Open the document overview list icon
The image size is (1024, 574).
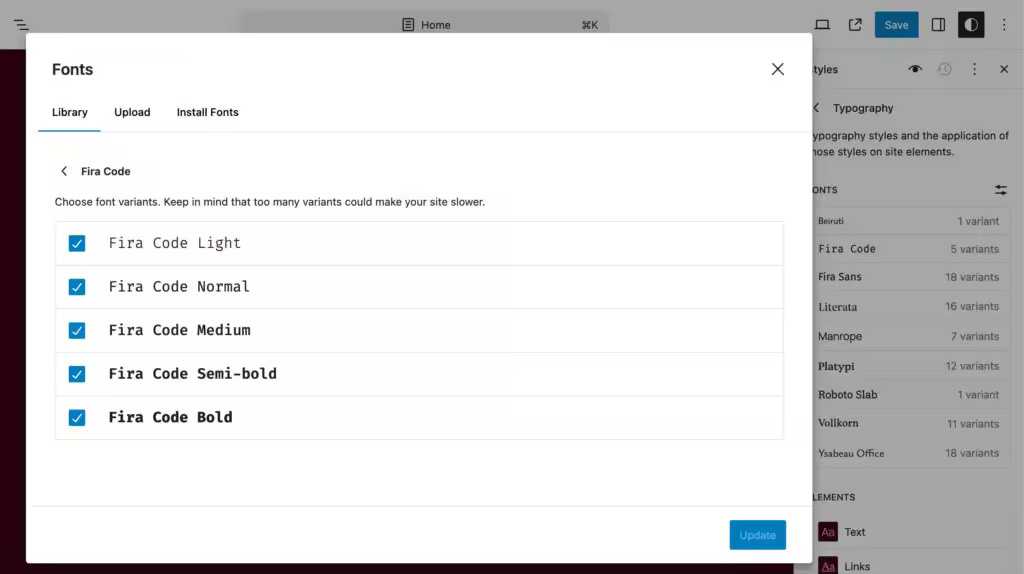tap(21, 25)
